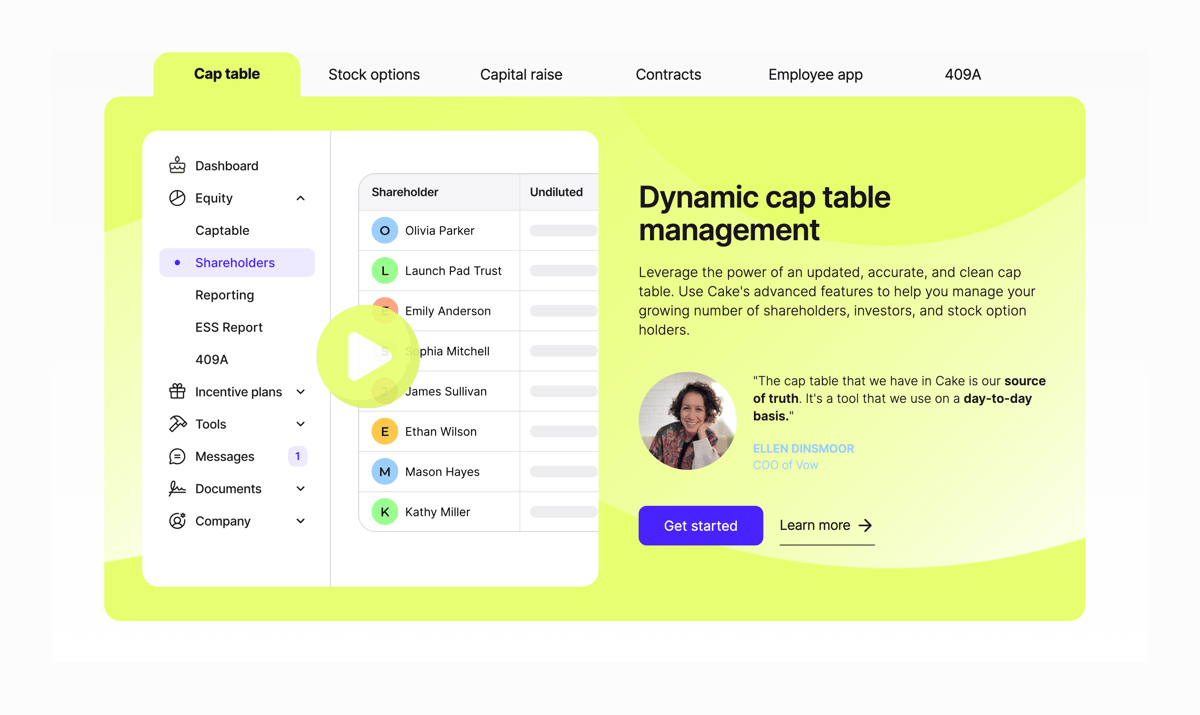
Task: Expand the Incentive plans chevron
Action: pos(300,391)
